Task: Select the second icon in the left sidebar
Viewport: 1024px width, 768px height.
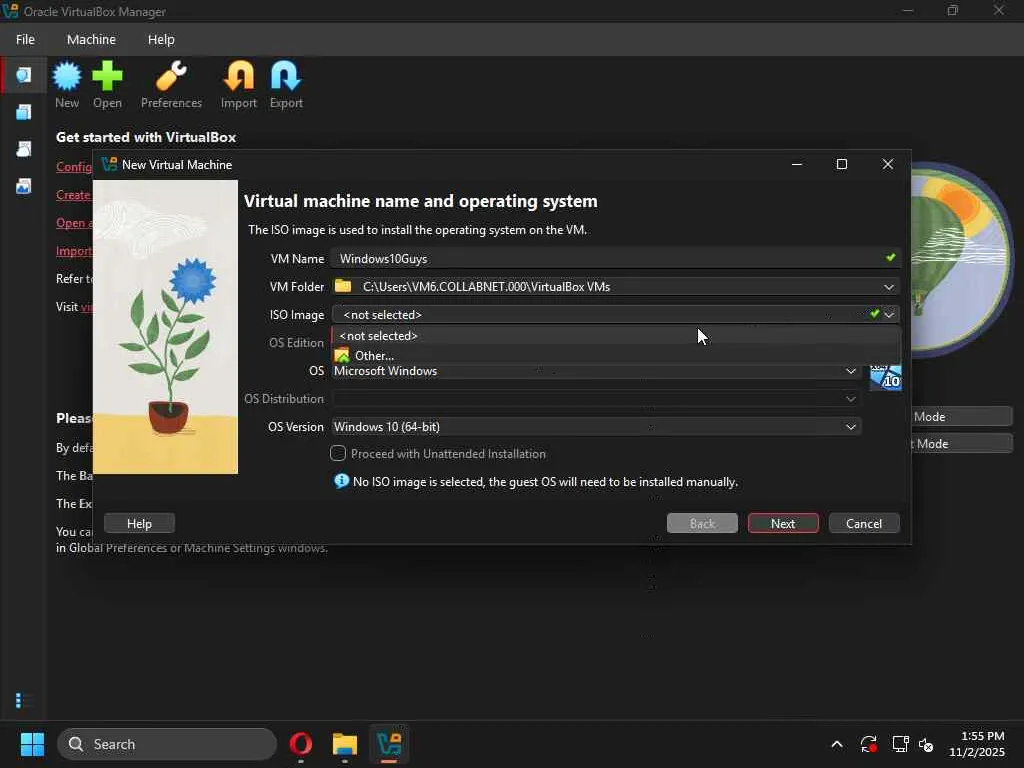Action: [24, 112]
